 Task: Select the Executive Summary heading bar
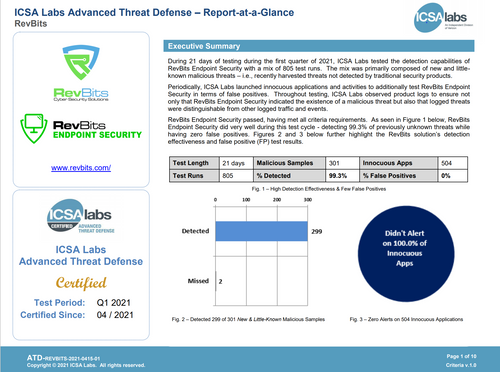319,46
